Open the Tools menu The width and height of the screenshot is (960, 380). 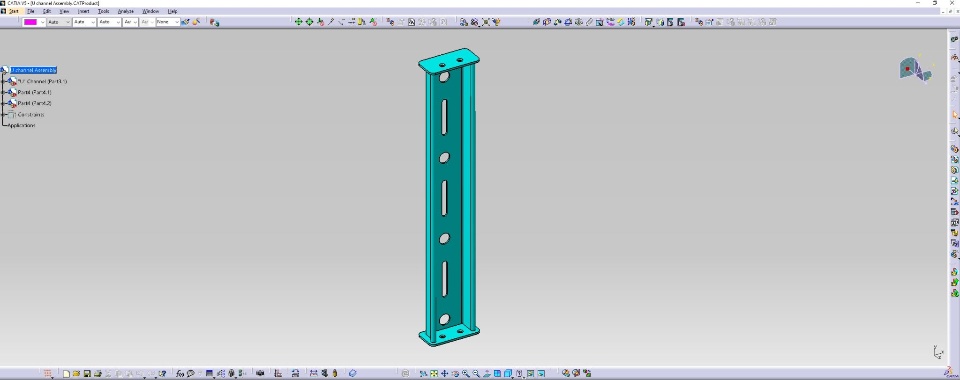pos(104,11)
